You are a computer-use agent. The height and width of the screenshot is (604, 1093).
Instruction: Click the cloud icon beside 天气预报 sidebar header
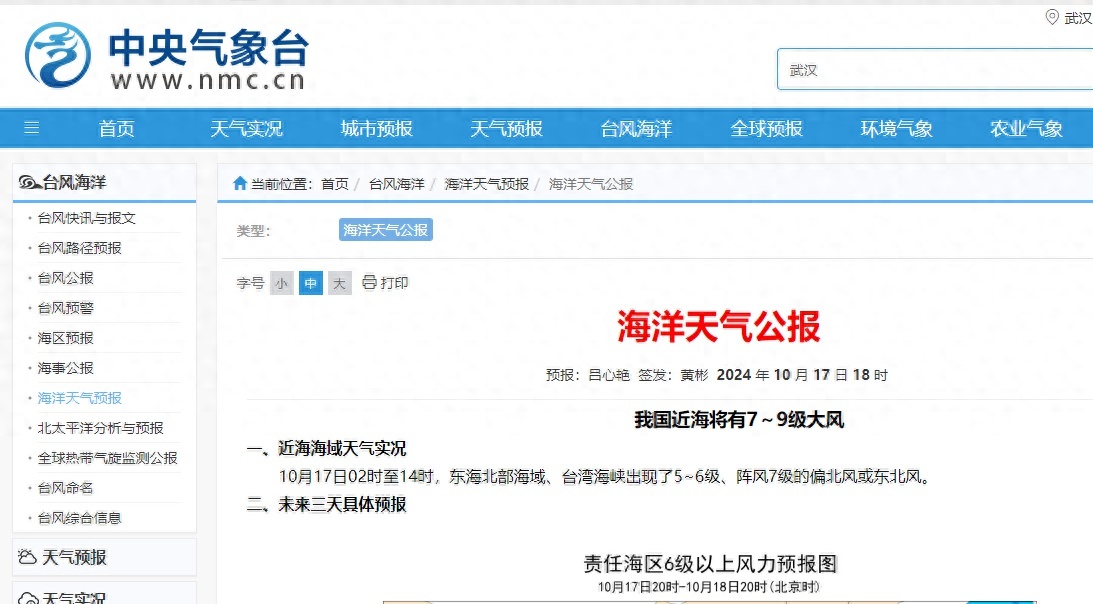[27, 557]
